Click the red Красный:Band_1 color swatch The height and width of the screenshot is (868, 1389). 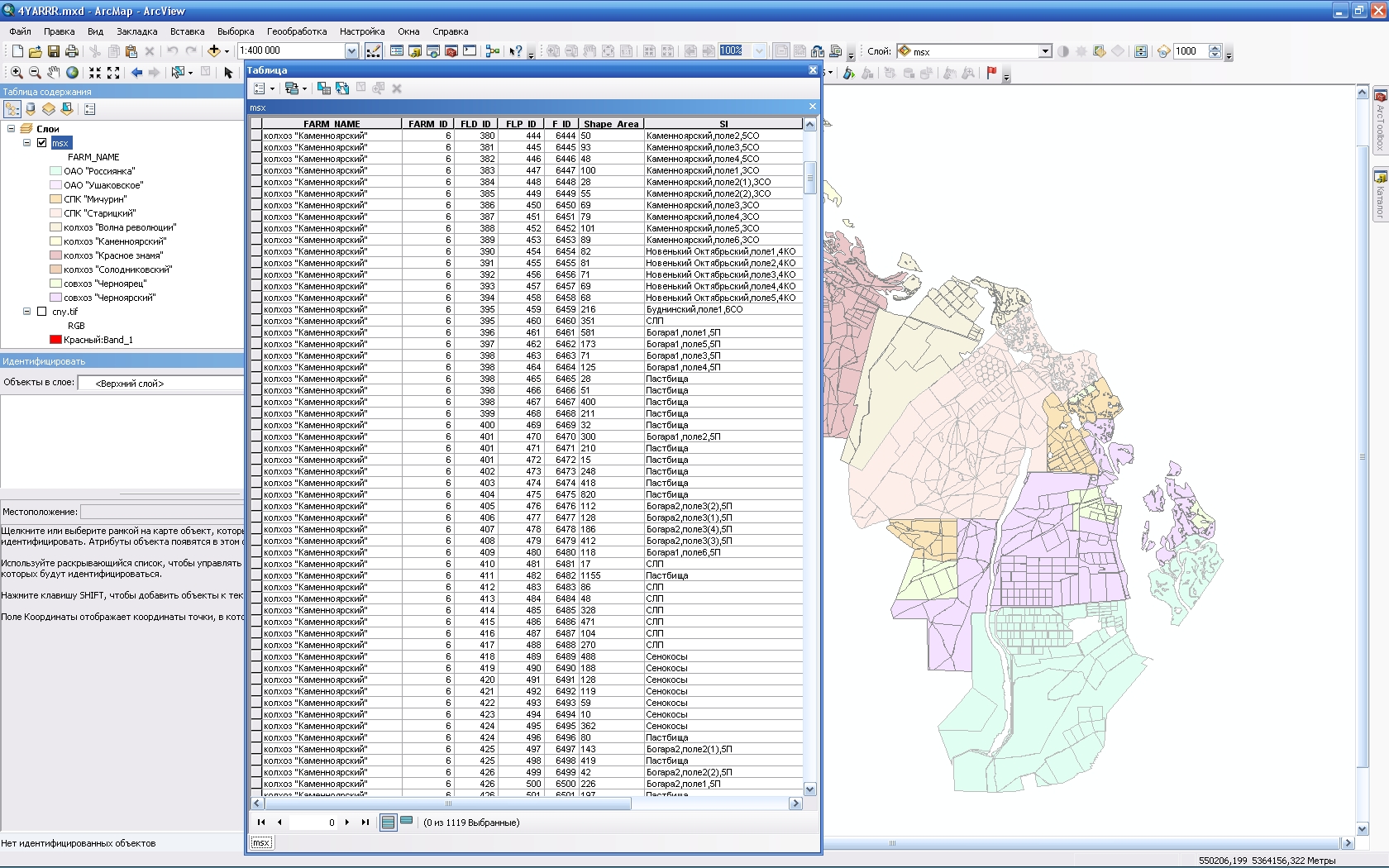point(56,340)
